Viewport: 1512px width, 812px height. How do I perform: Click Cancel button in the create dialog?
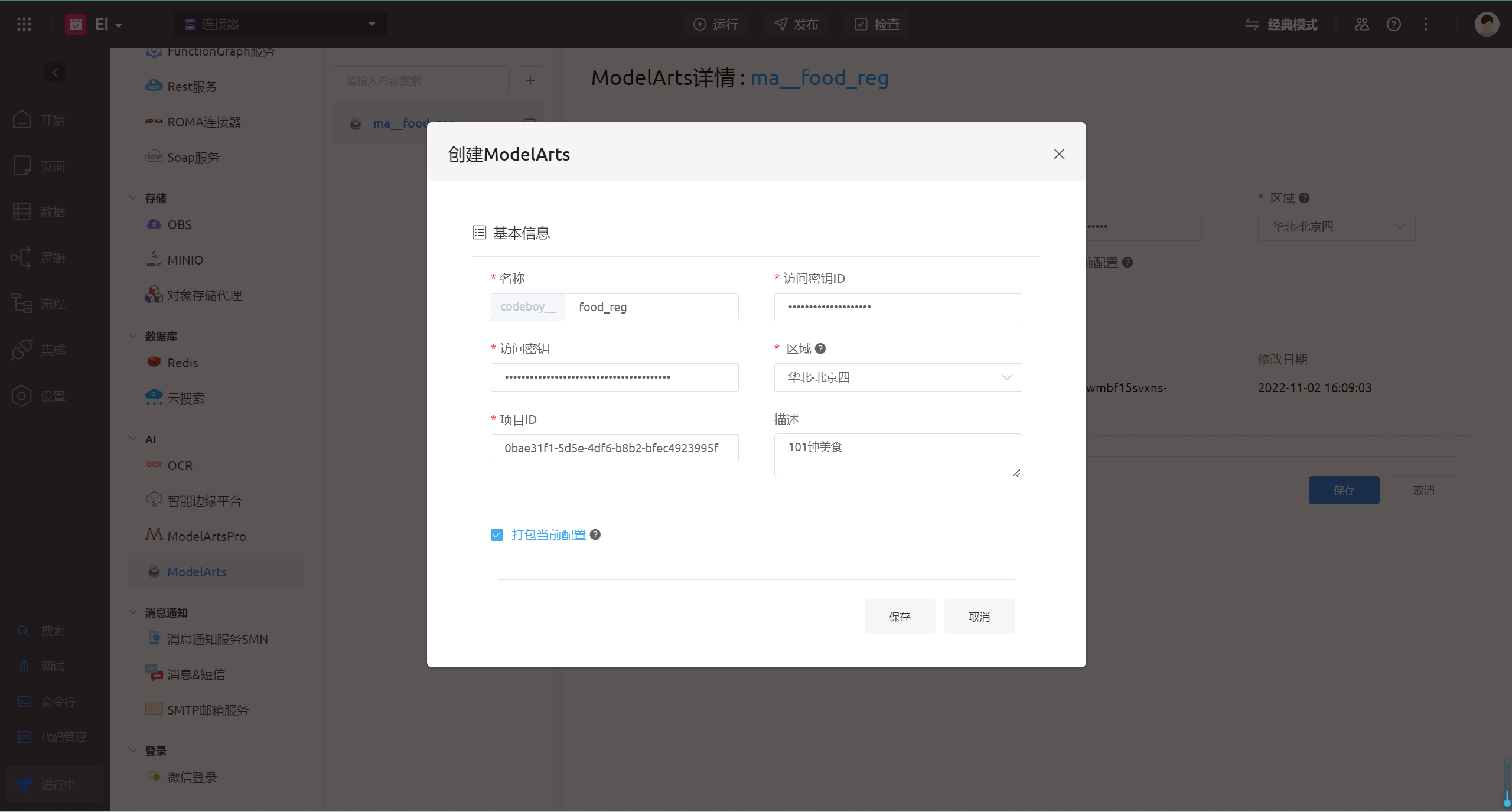point(979,617)
